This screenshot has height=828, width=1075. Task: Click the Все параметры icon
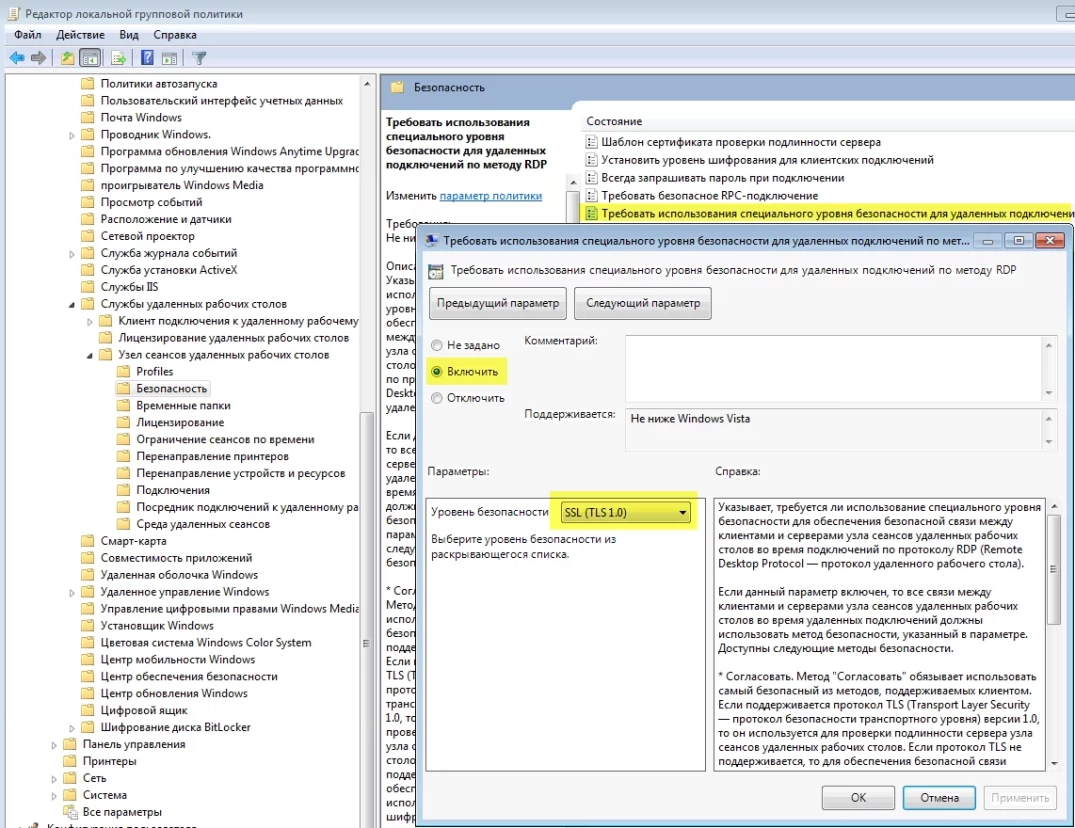(x=70, y=812)
